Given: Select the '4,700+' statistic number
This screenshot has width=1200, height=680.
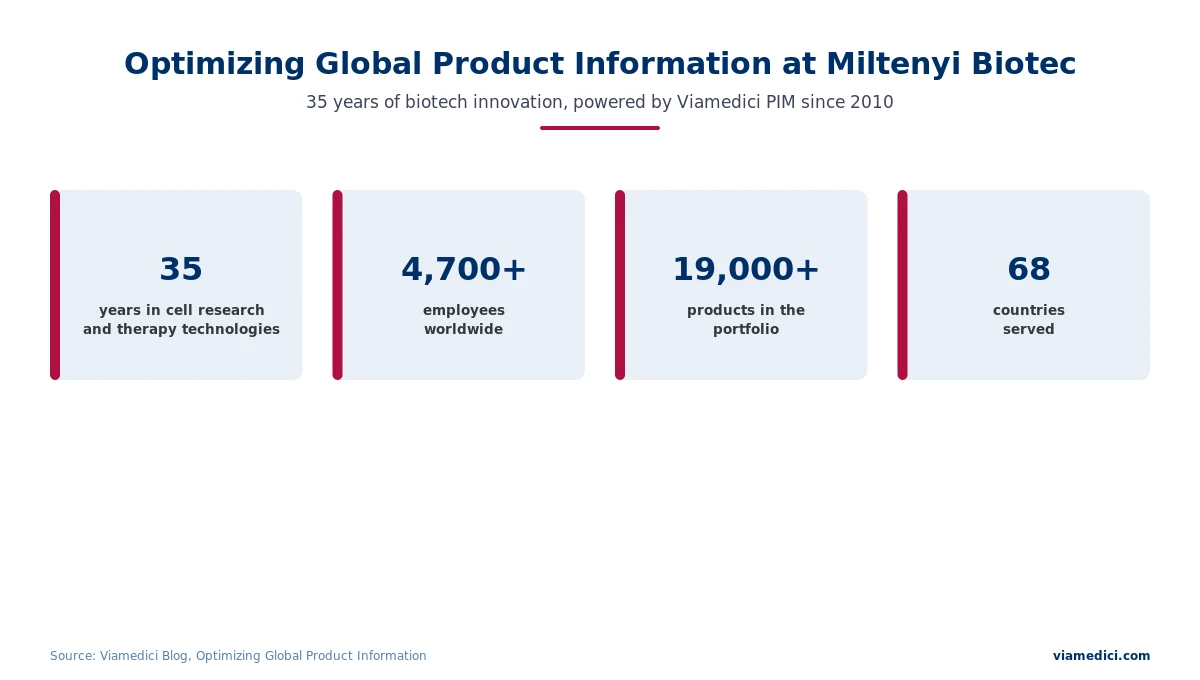Looking at the screenshot, I should click(464, 270).
